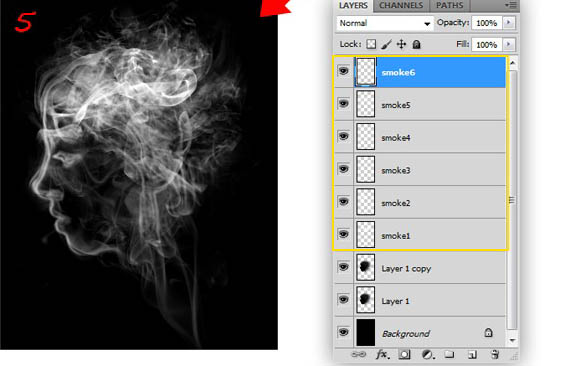This screenshot has width=571, height=366.
Task: Select the smoke2 layer thumbnail
Action: coord(366,202)
